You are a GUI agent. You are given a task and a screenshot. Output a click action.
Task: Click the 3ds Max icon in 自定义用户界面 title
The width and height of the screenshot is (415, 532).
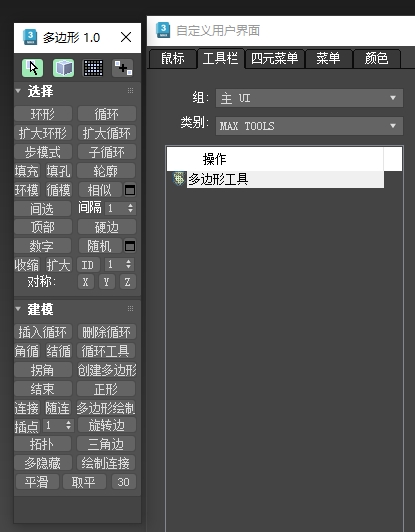163,30
